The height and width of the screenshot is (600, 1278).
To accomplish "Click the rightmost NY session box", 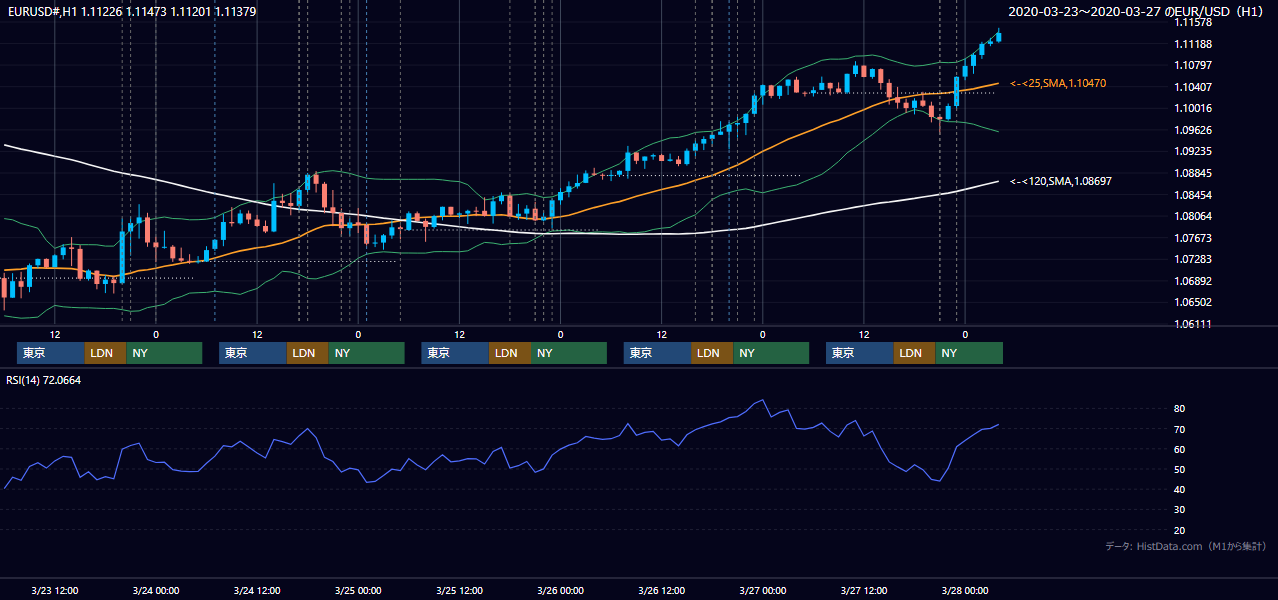I will point(969,353).
